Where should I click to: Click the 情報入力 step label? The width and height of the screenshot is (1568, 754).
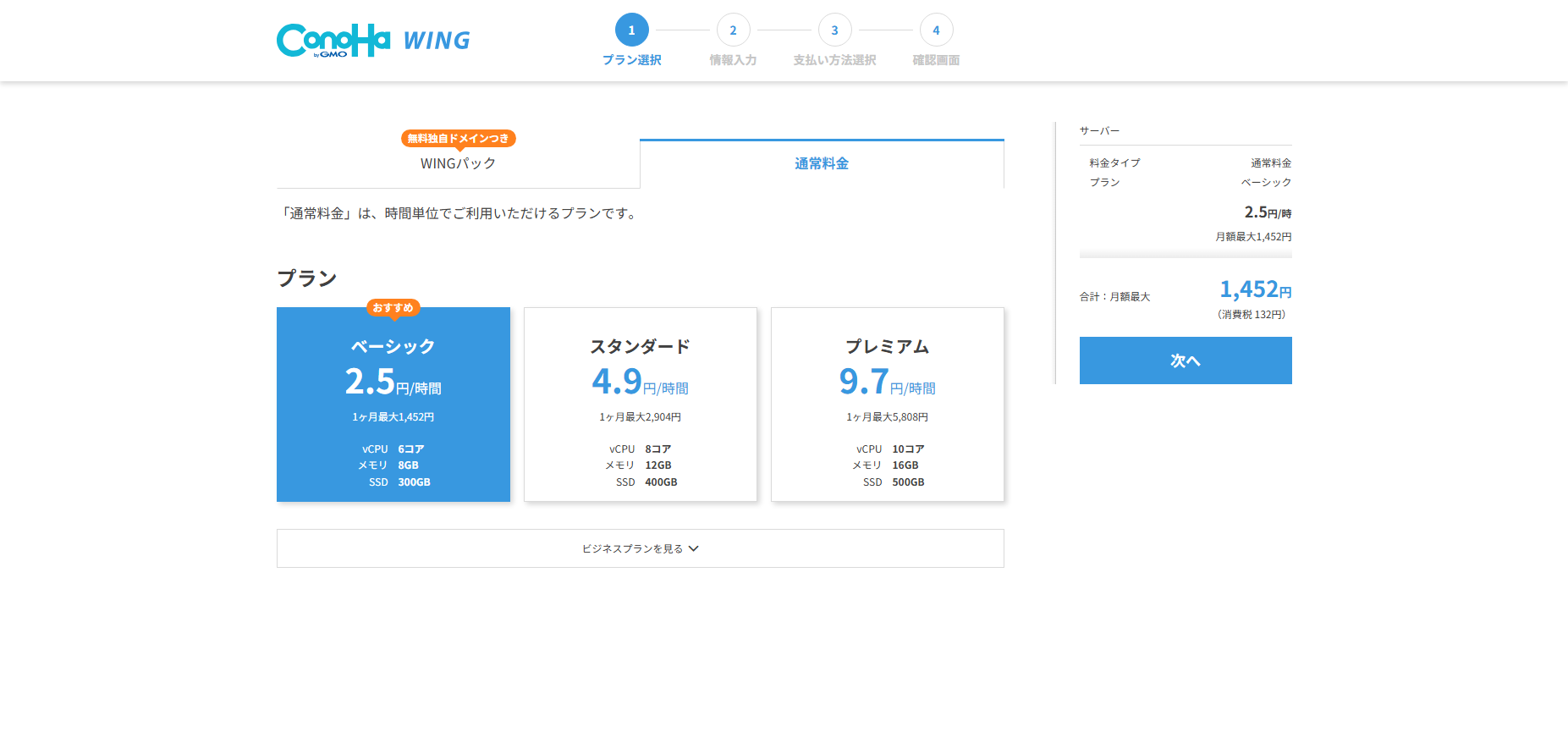pyautogui.click(x=733, y=60)
